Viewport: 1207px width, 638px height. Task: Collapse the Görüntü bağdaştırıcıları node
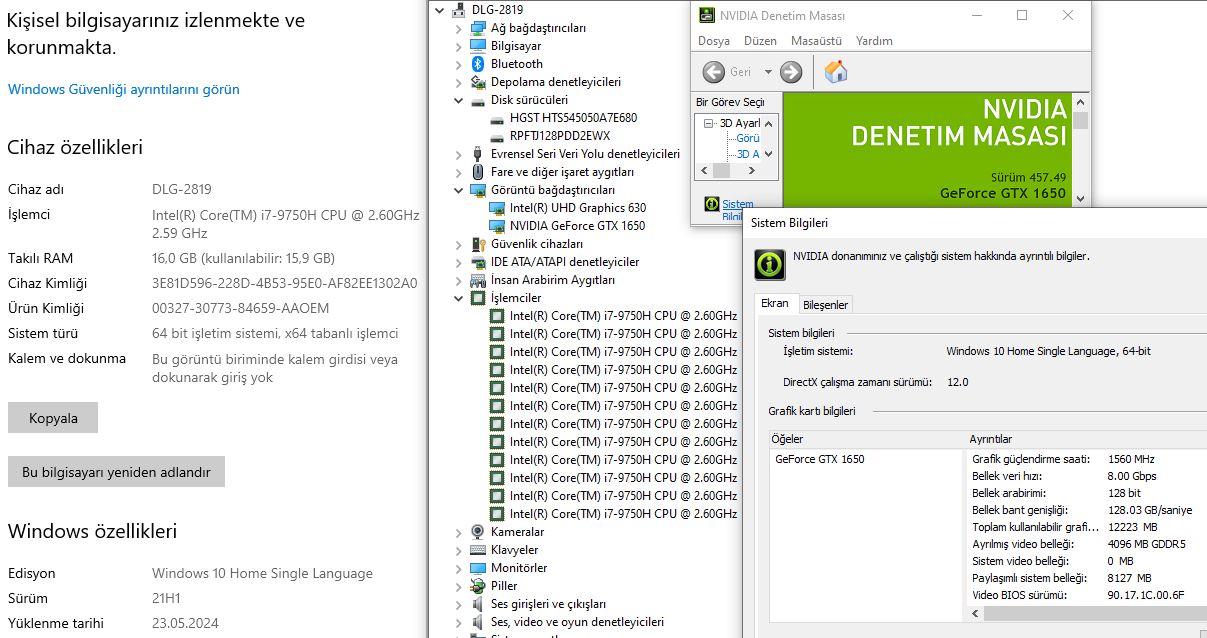pos(459,190)
